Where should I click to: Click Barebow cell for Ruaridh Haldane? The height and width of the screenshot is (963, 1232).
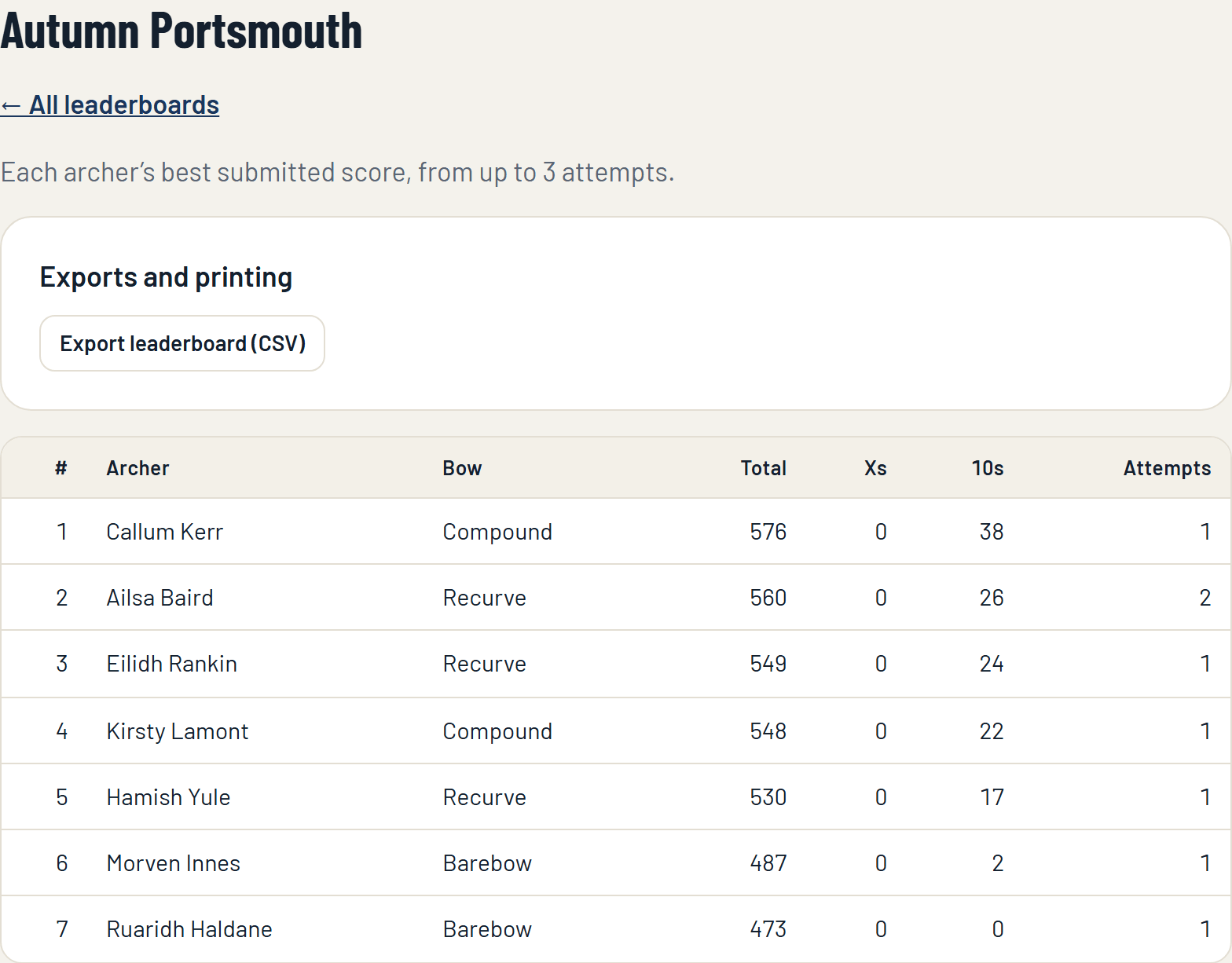(x=487, y=929)
